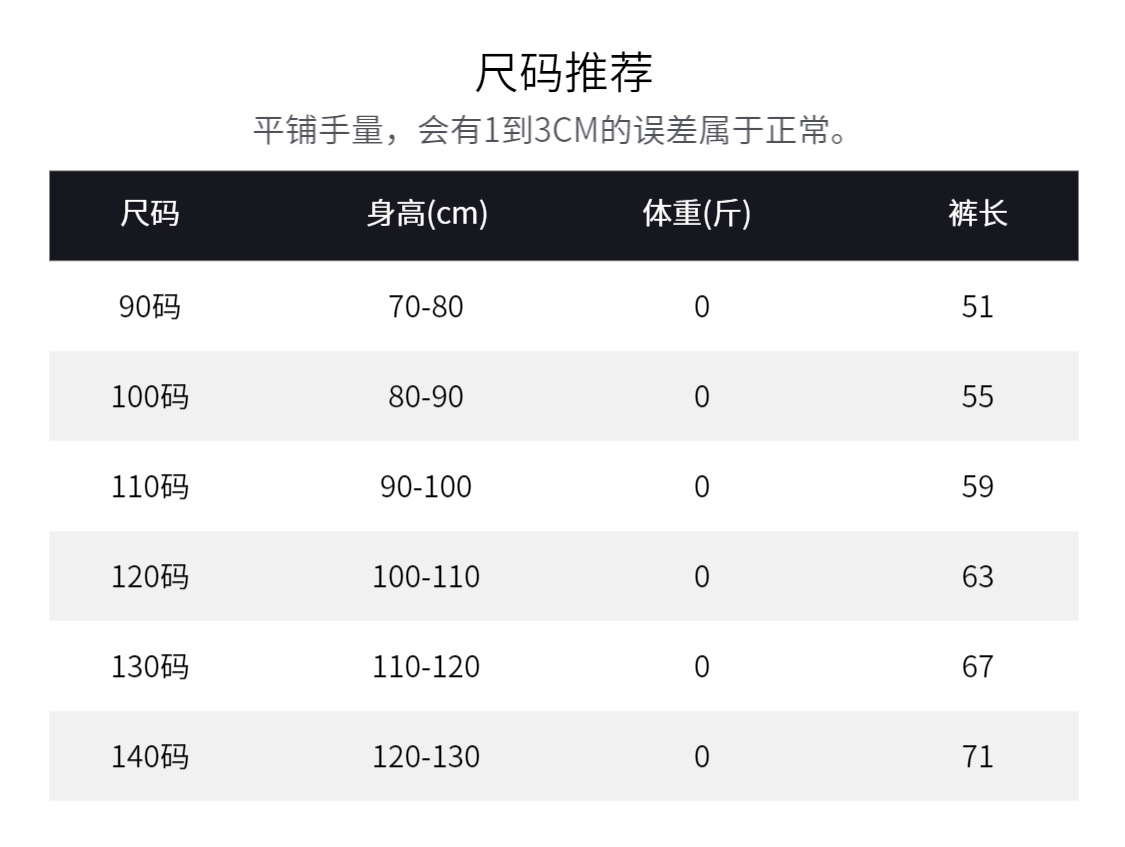Click the 身高(cm) column header
This screenshot has height=847, width=1125.
[426, 215]
